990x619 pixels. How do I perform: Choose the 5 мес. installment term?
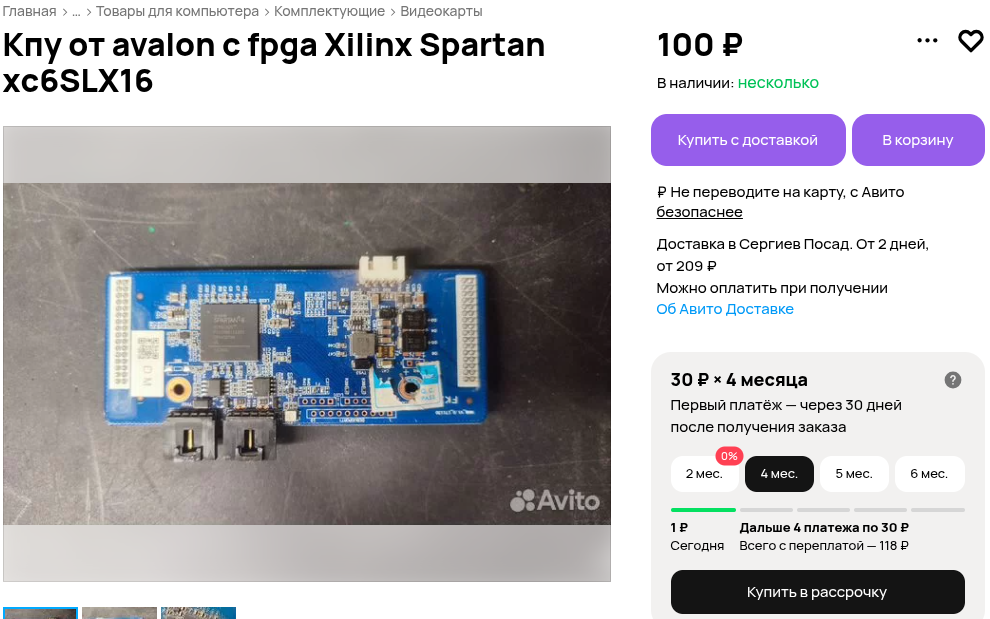click(854, 474)
